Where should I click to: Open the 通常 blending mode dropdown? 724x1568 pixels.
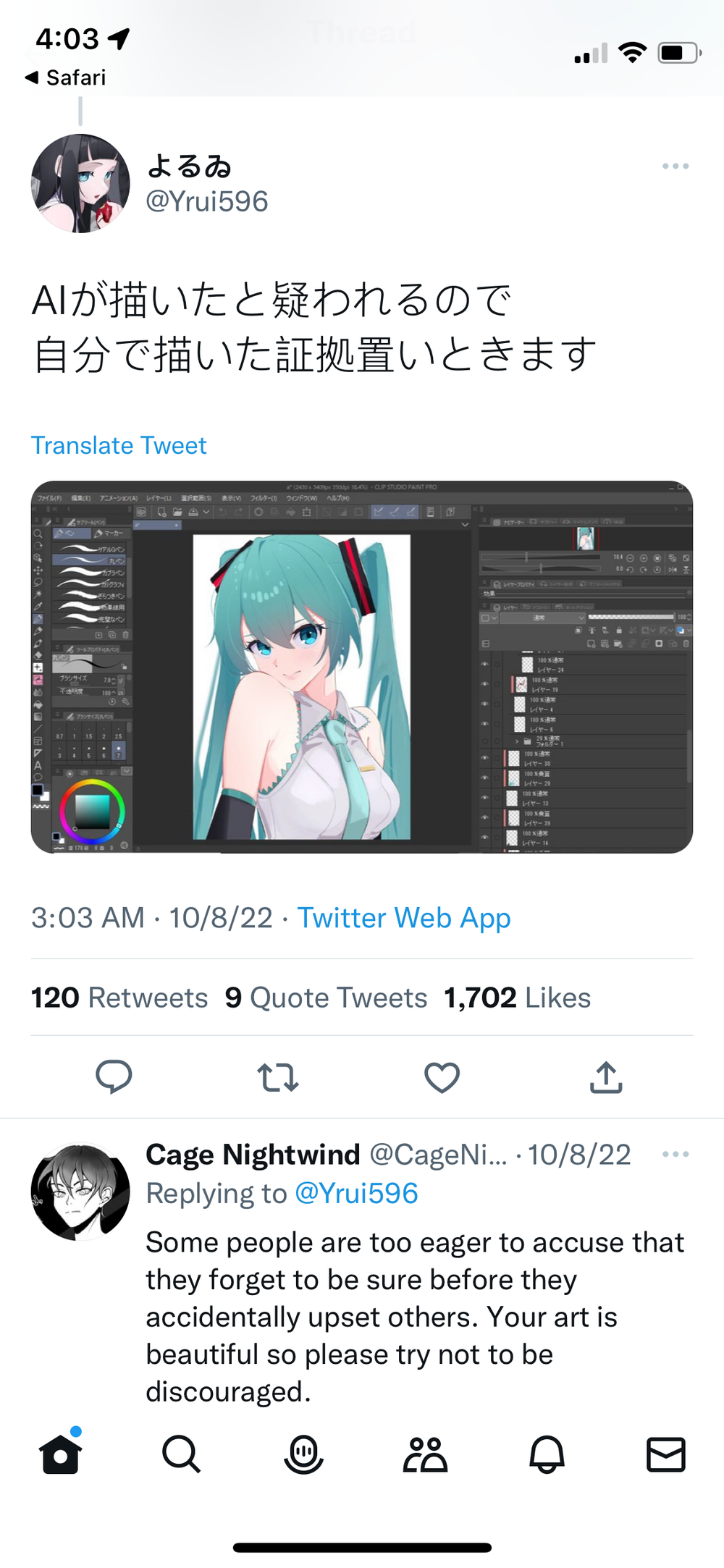(x=542, y=617)
